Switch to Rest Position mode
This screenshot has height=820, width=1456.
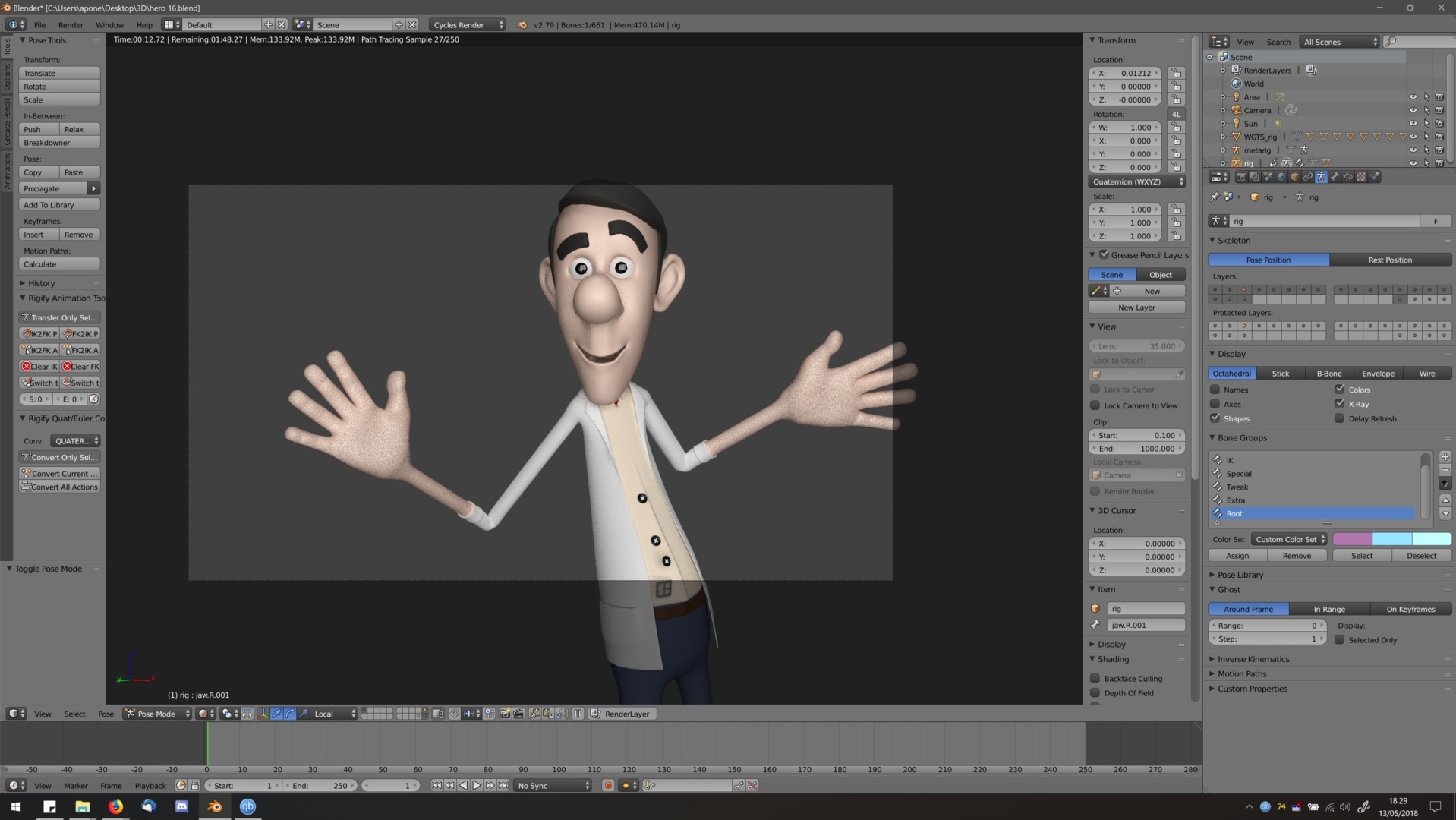coord(1390,260)
